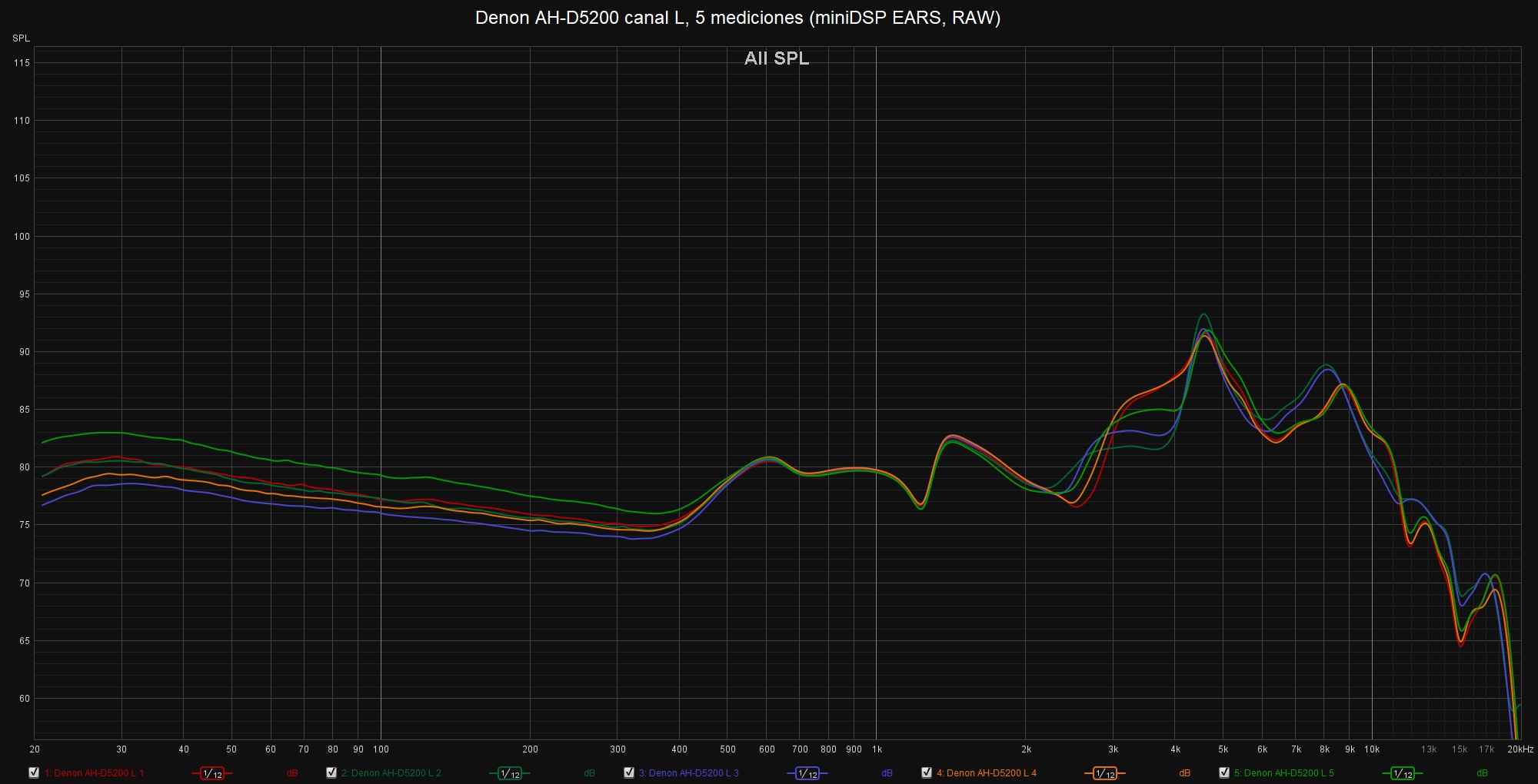This screenshot has width=1538, height=784.
Task: Click the SPL axis label at top left
Action: pos(21,38)
